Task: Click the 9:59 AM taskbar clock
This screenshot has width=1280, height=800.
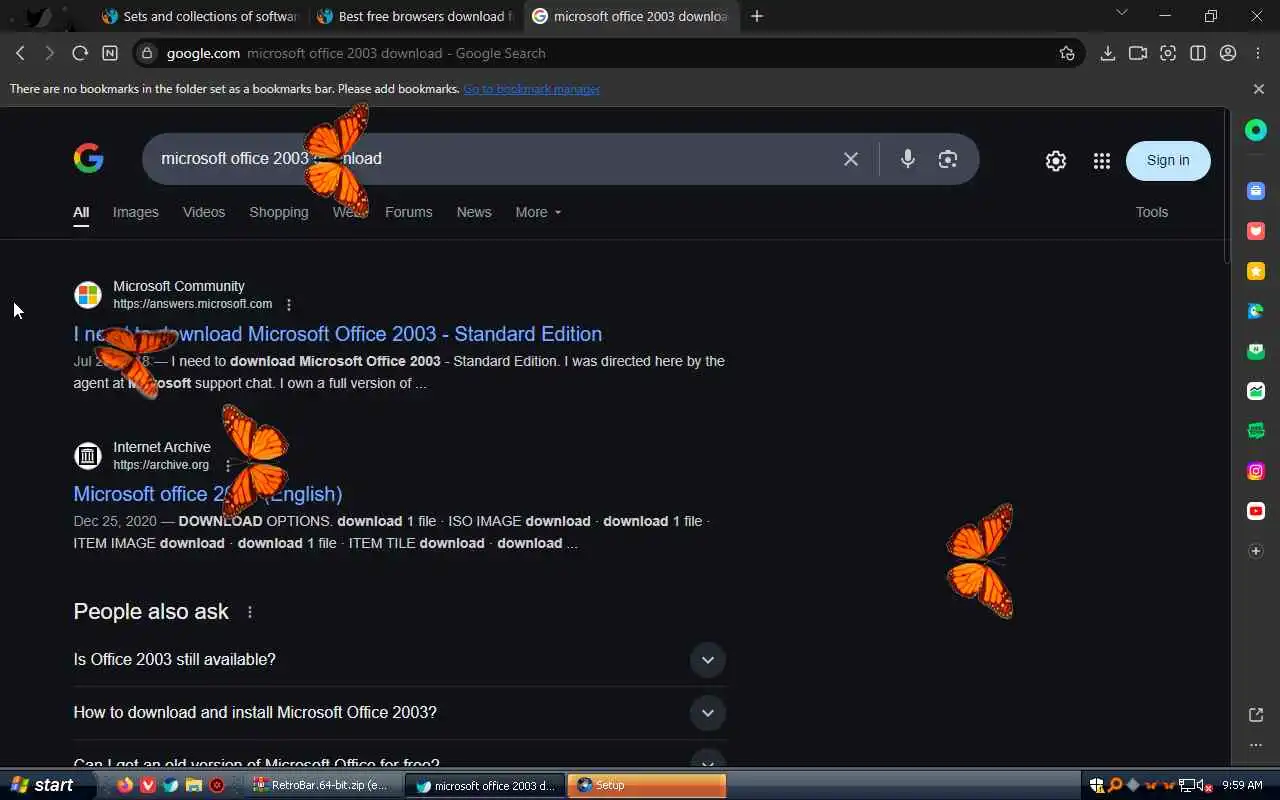Action: 1242,785
